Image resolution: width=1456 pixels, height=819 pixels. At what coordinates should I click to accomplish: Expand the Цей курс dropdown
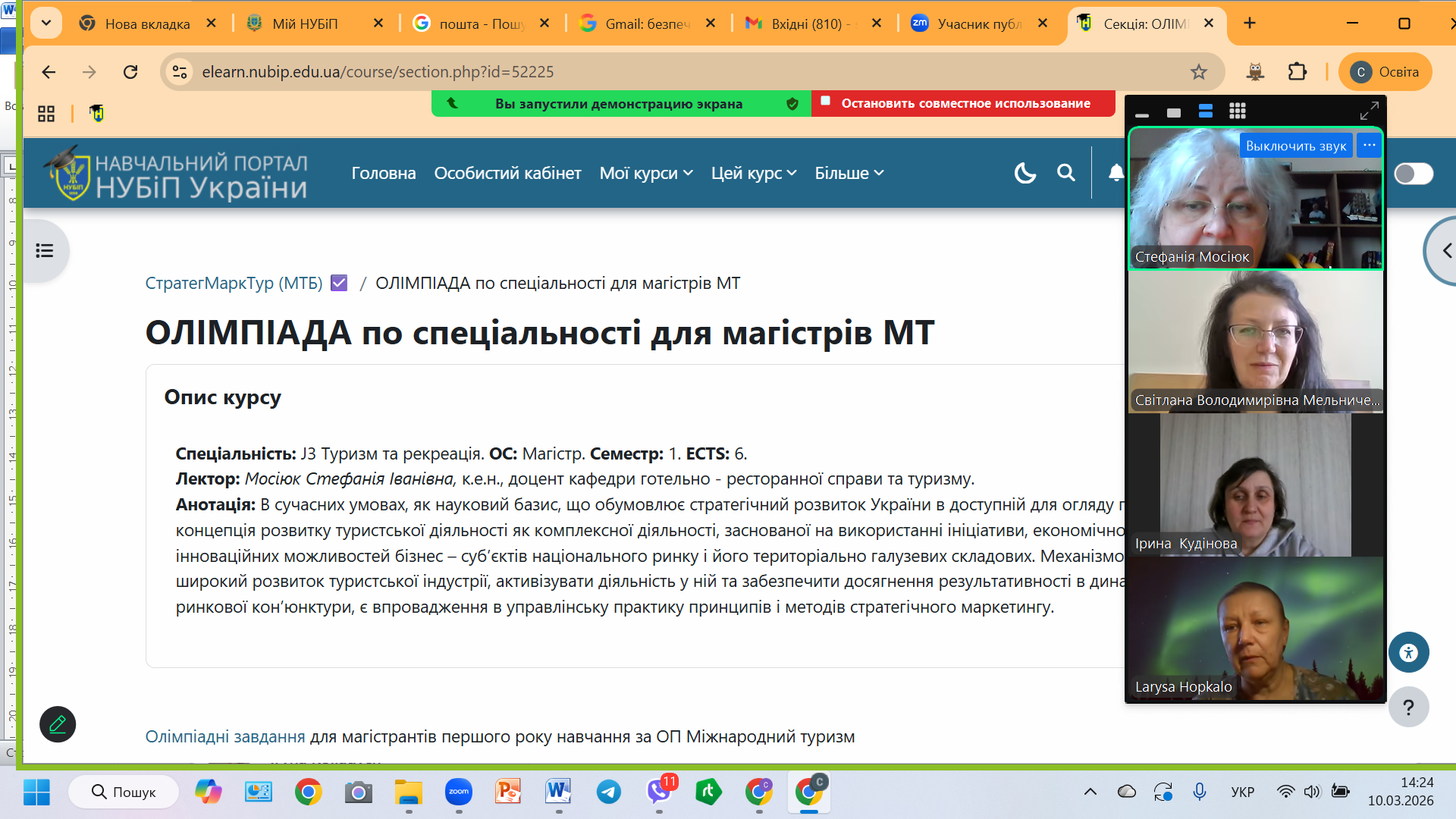pyautogui.click(x=753, y=173)
